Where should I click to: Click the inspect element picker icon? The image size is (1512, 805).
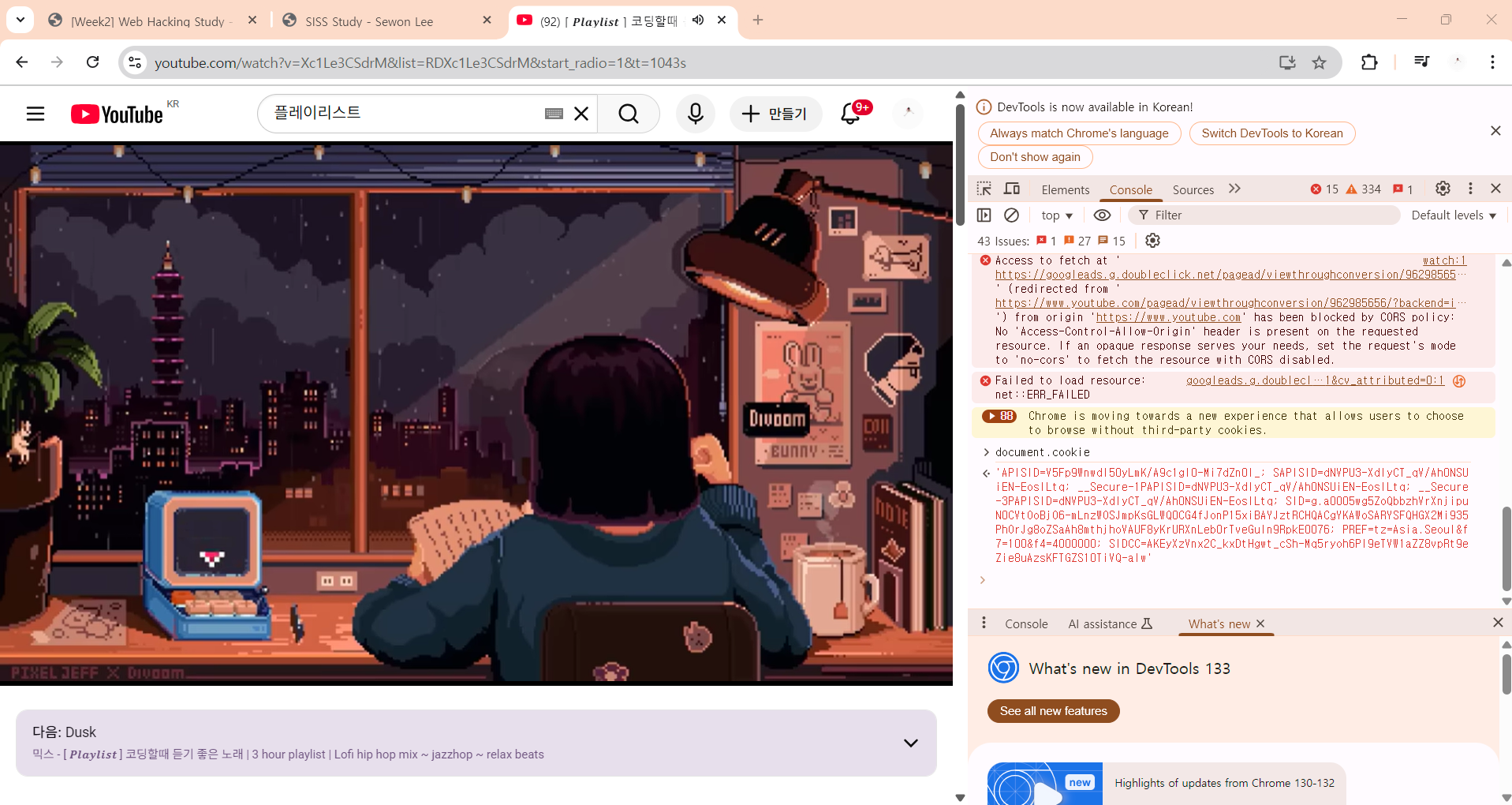point(984,189)
